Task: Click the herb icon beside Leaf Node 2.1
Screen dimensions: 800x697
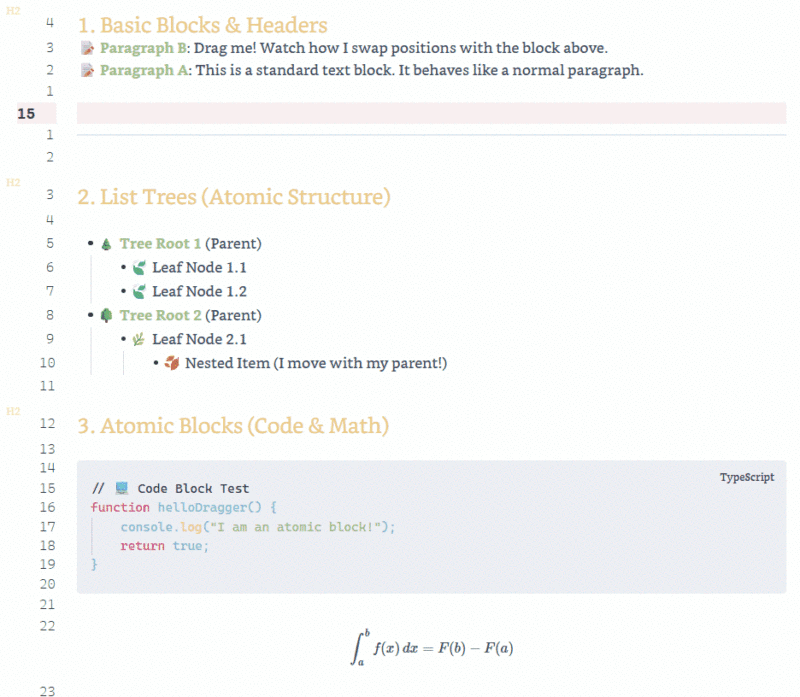Action: pos(140,340)
